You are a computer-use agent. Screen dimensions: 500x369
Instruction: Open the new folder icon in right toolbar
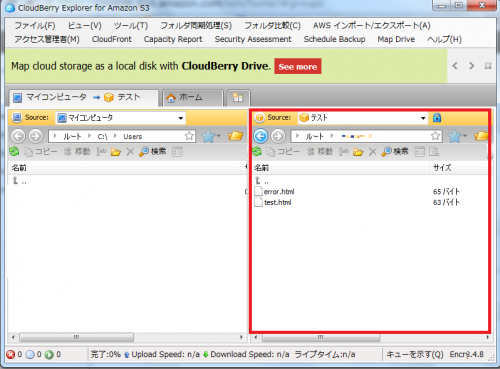pyautogui.click(x=358, y=152)
